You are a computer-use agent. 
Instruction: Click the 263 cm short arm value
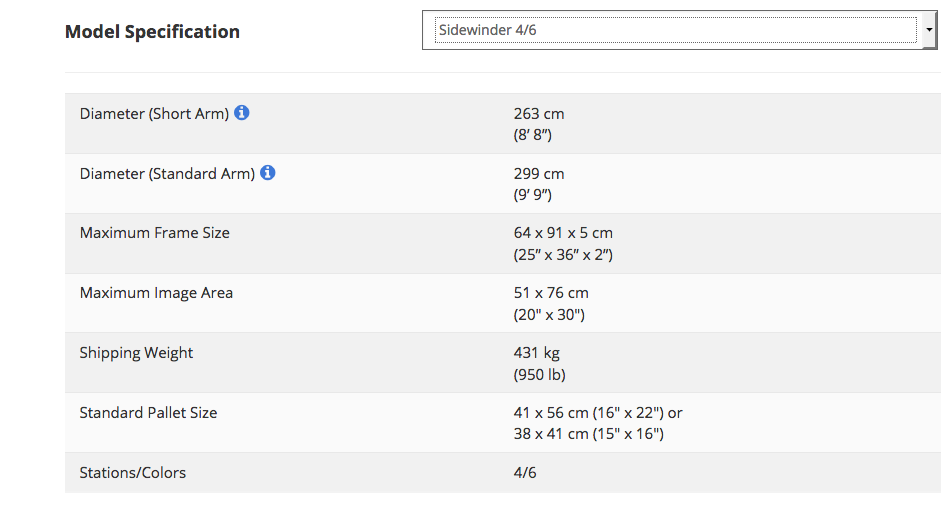point(539,113)
